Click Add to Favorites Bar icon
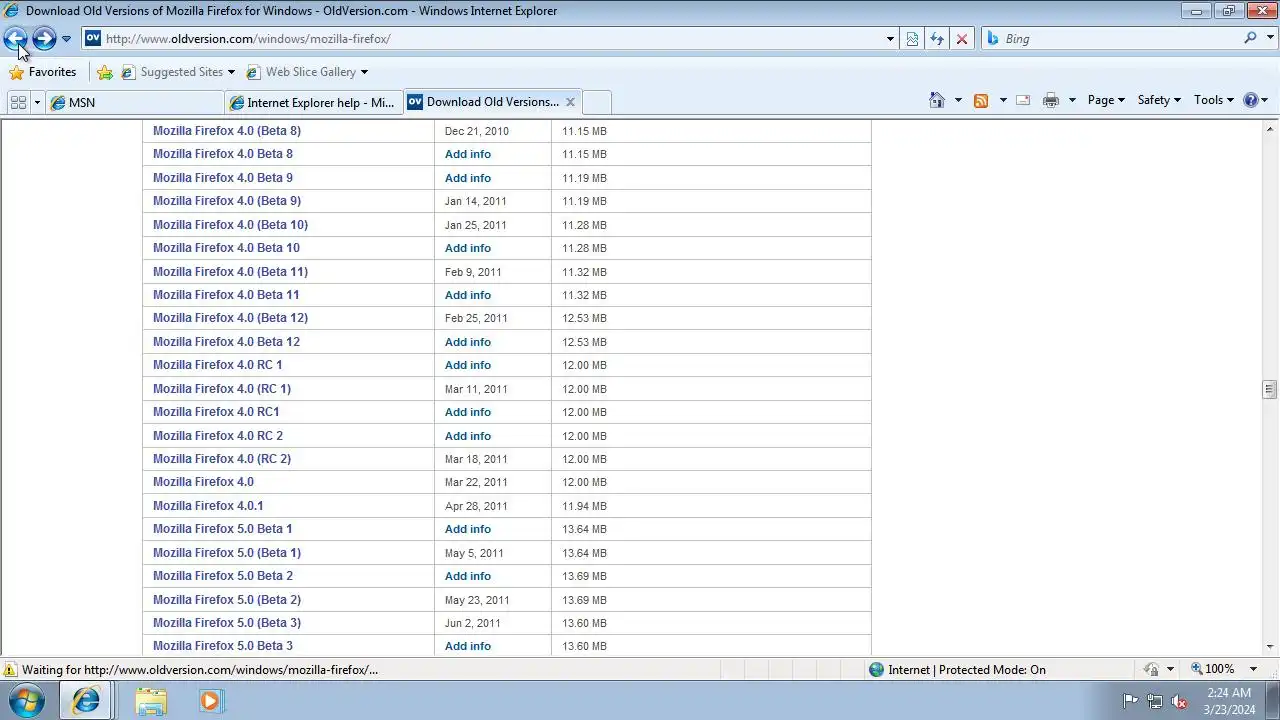Image resolution: width=1280 pixels, height=720 pixels. (x=105, y=72)
